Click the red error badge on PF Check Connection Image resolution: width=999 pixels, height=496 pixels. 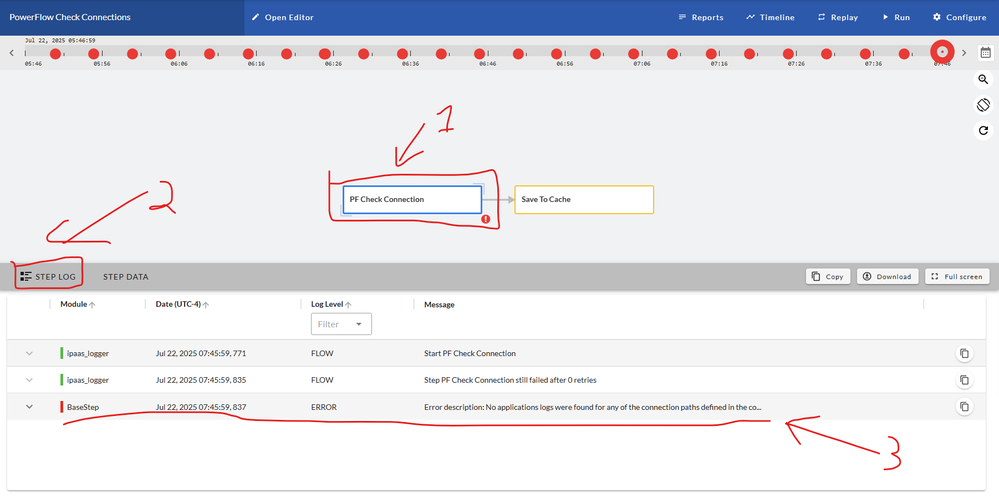pyautogui.click(x=485, y=218)
